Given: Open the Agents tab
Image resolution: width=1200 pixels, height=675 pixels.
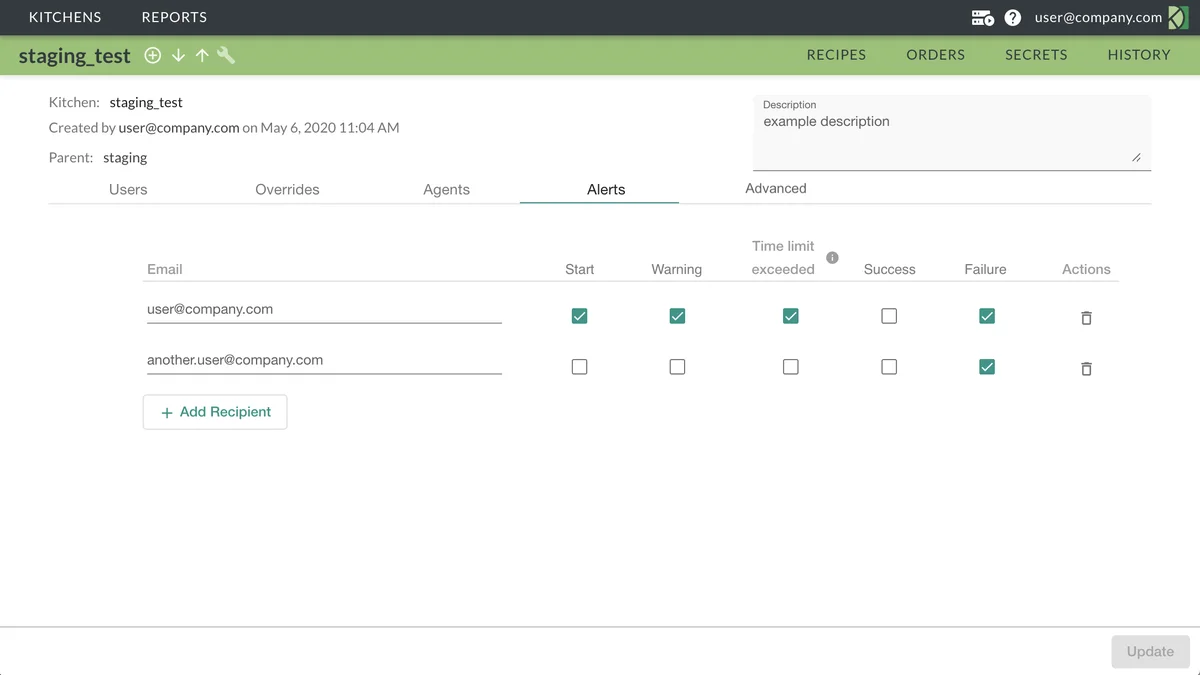Looking at the screenshot, I should [446, 189].
